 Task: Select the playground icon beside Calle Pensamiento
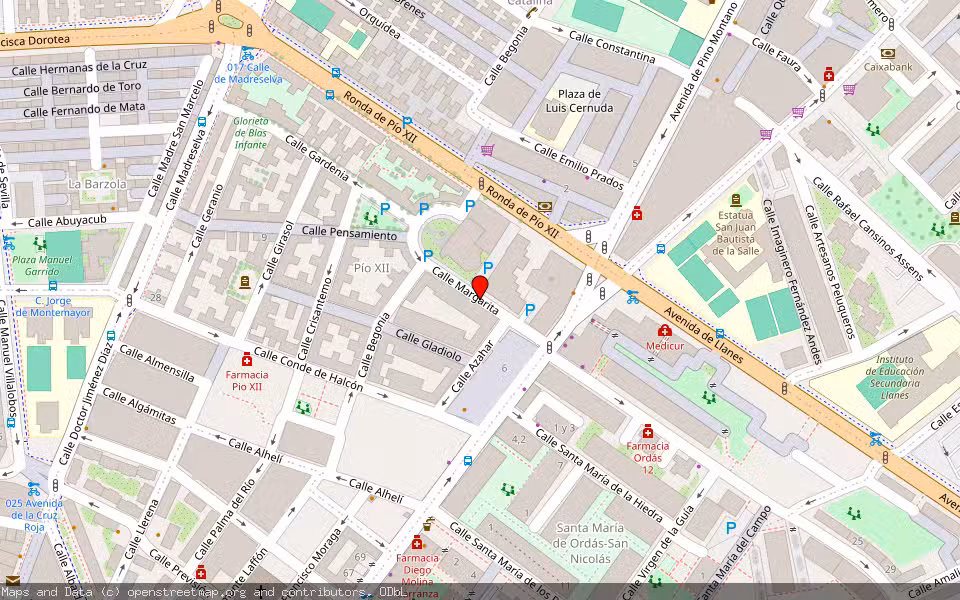point(370,218)
